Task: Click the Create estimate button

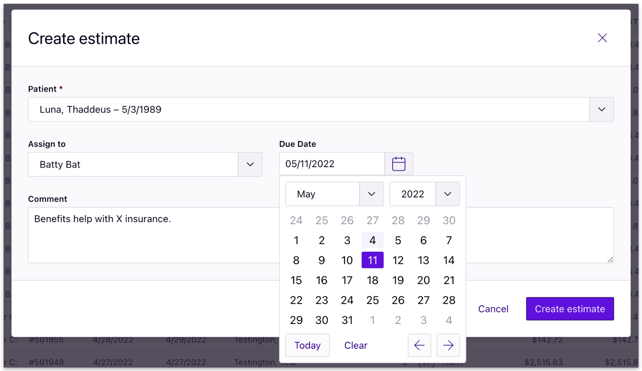Action: click(x=570, y=309)
